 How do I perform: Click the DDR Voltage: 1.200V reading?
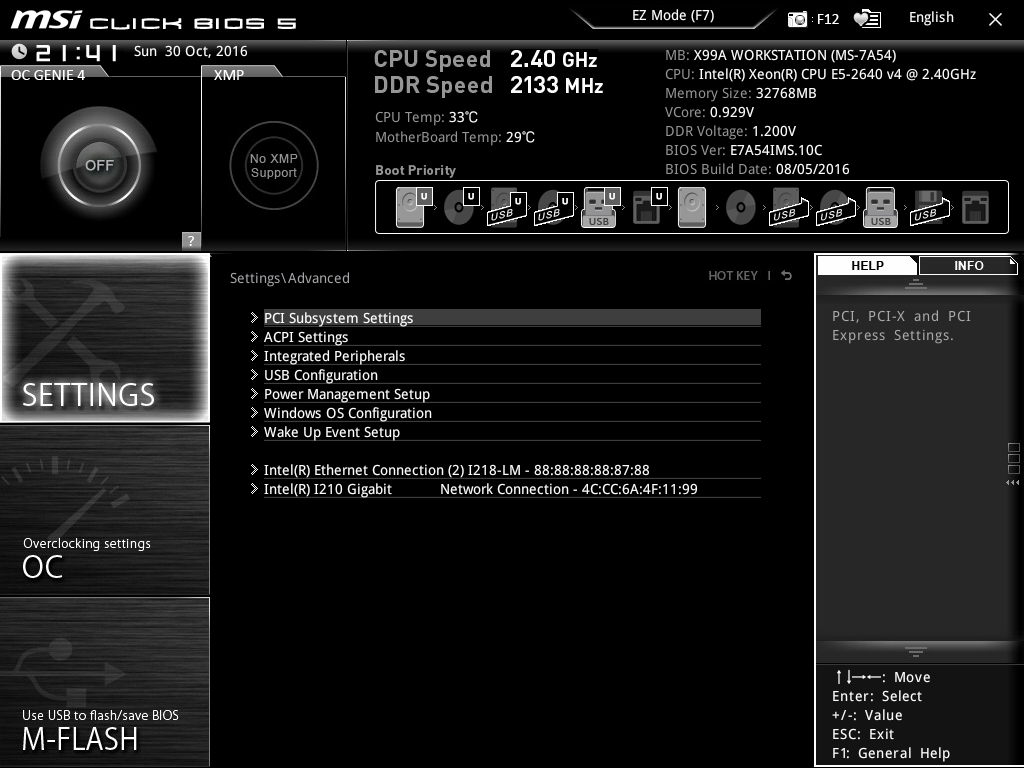[x=730, y=131]
